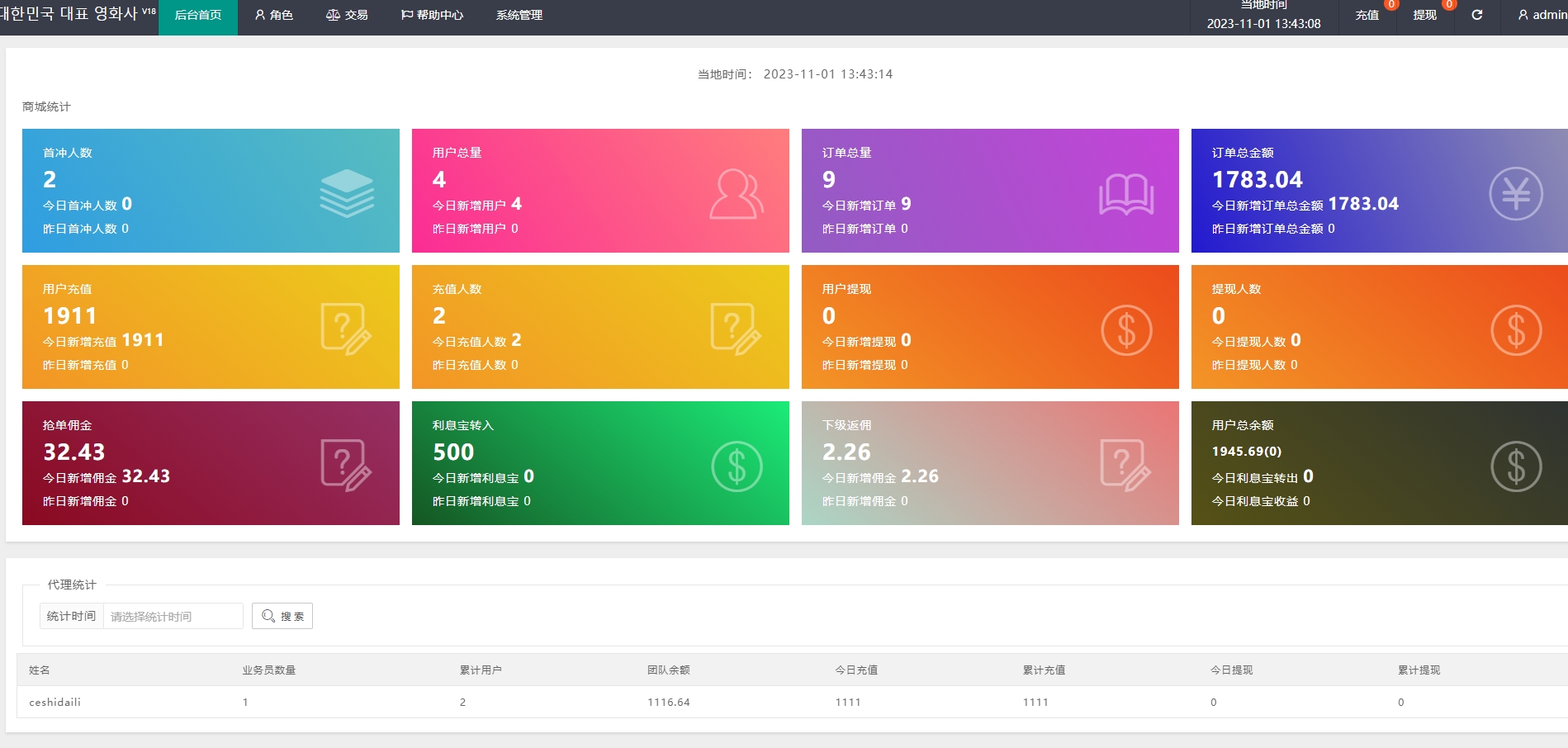Open the 系统管理 menu
The width and height of the screenshot is (1568, 748).
tap(519, 15)
